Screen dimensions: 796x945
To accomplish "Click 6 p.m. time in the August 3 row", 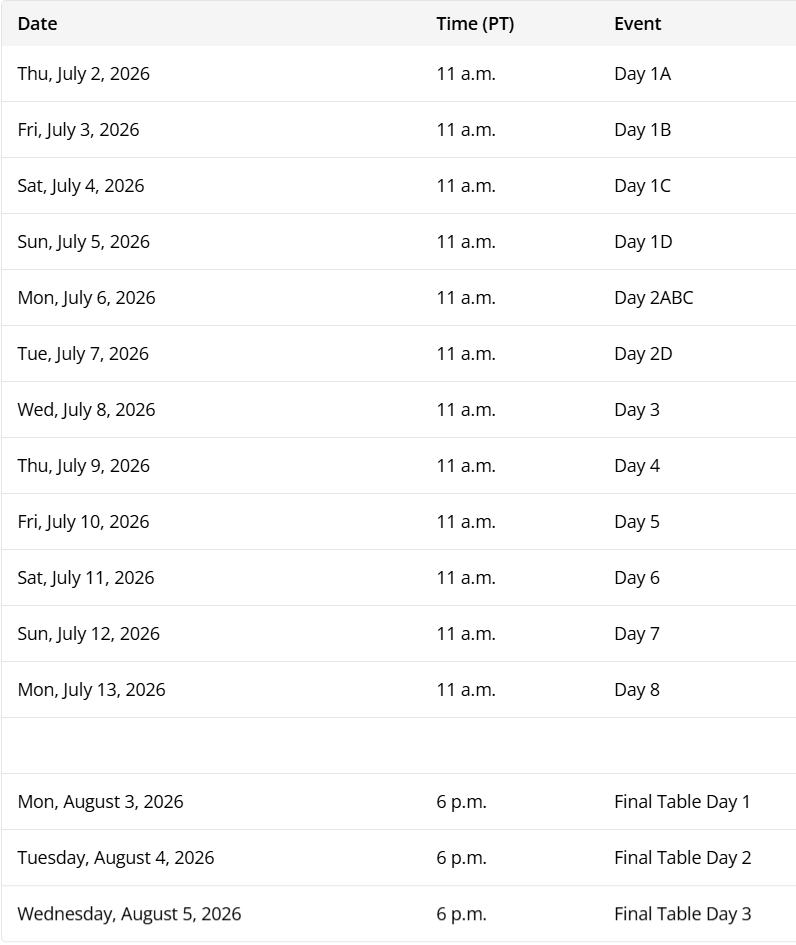I will (x=461, y=802).
